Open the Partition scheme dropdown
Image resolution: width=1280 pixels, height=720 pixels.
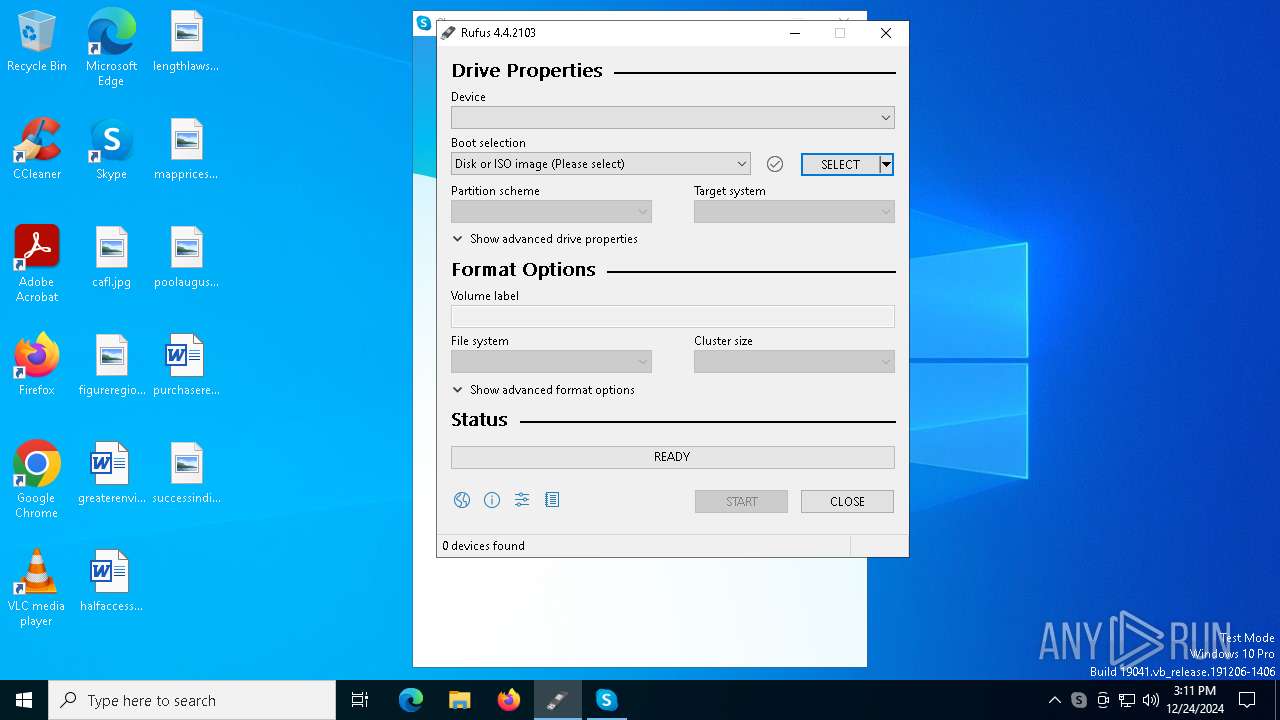pyautogui.click(x=551, y=212)
